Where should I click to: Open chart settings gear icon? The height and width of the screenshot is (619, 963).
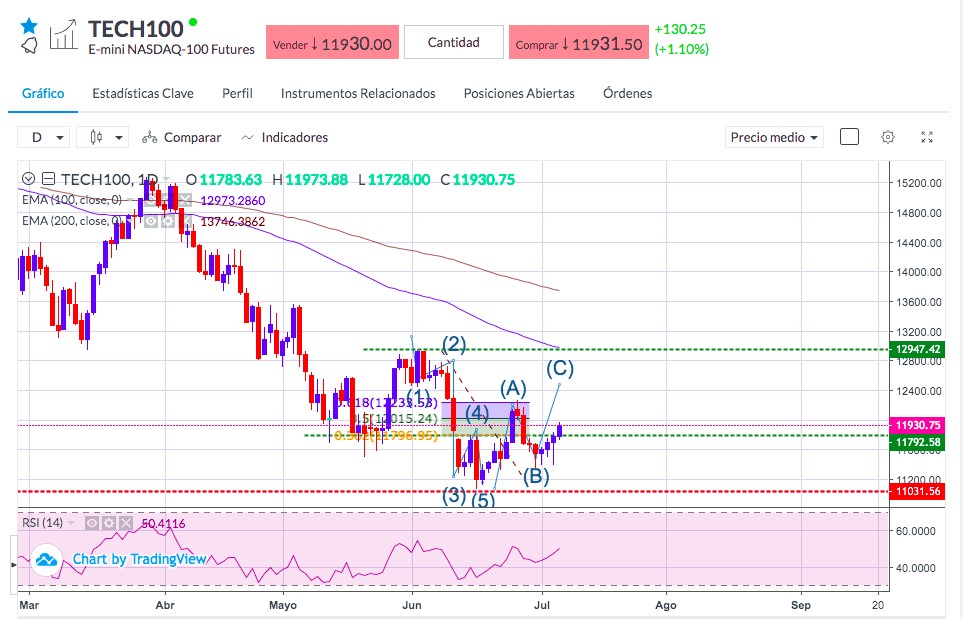pyautogui.click(x=887, y=137)
